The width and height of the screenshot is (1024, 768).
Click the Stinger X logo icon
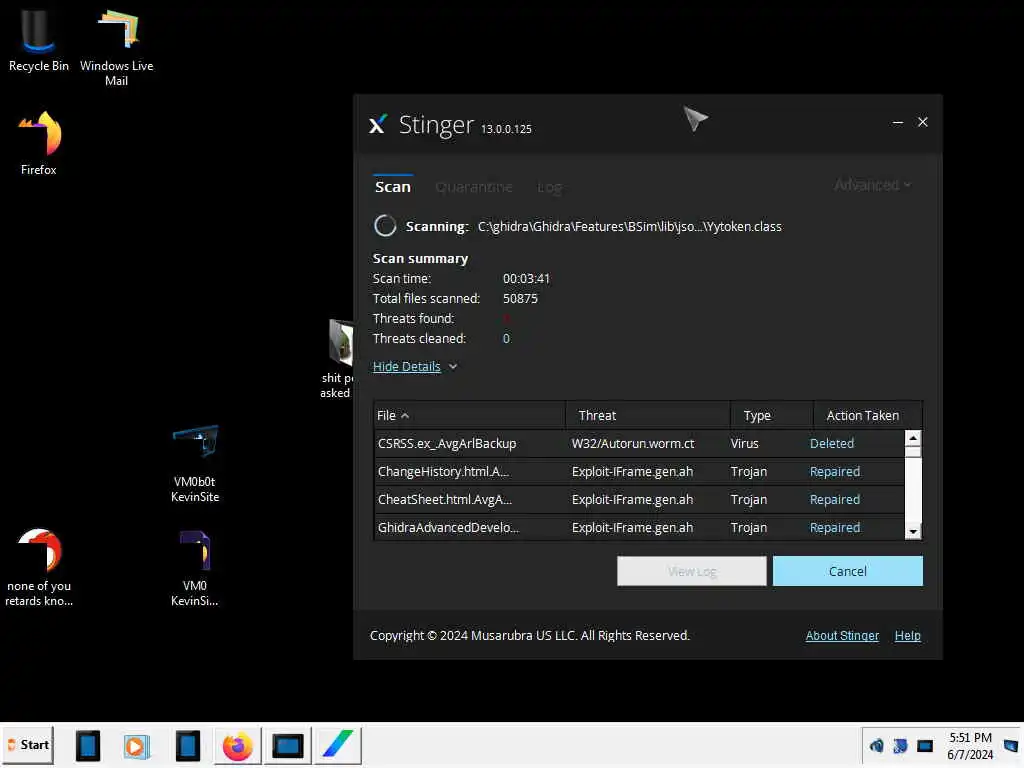tap(377, 123)
